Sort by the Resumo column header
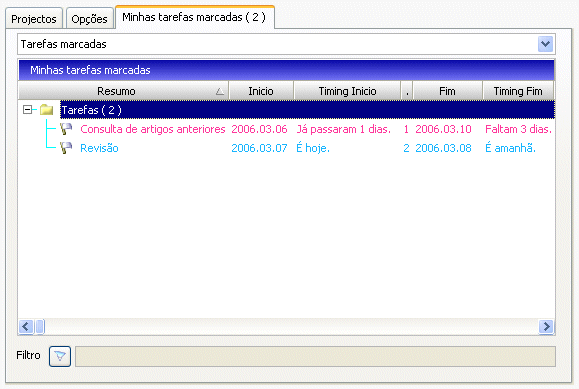 point(123,91)
